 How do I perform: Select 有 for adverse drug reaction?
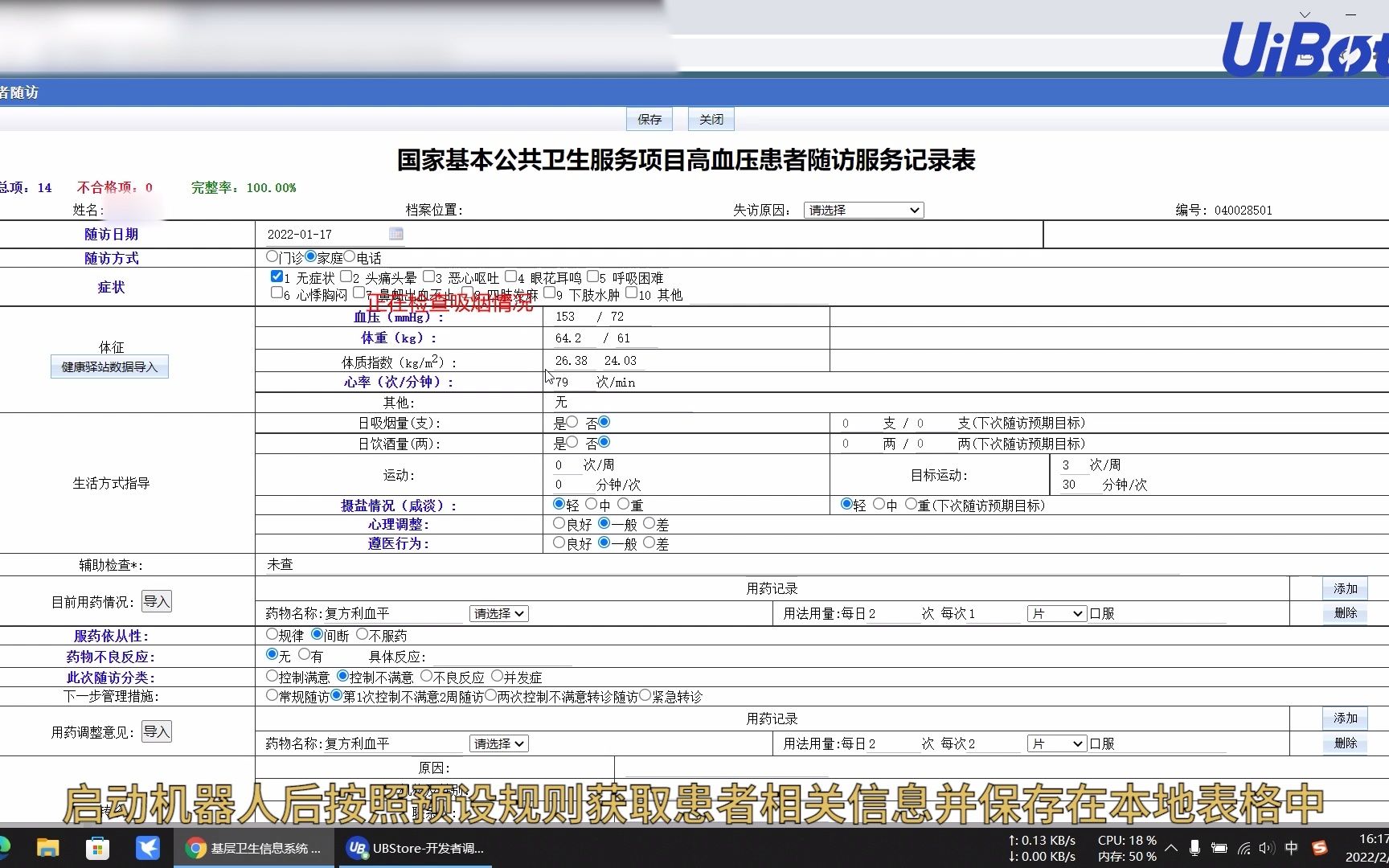coord(304,655)
